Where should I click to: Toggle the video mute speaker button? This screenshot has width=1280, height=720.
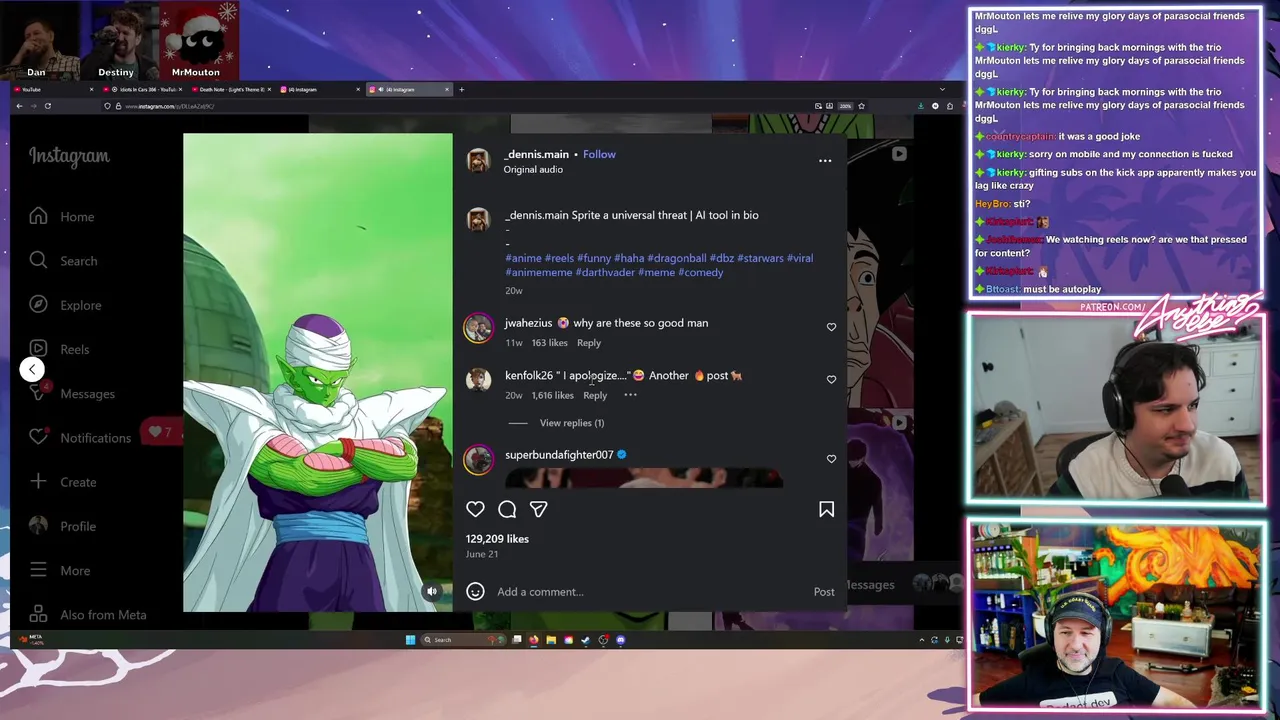432,591
